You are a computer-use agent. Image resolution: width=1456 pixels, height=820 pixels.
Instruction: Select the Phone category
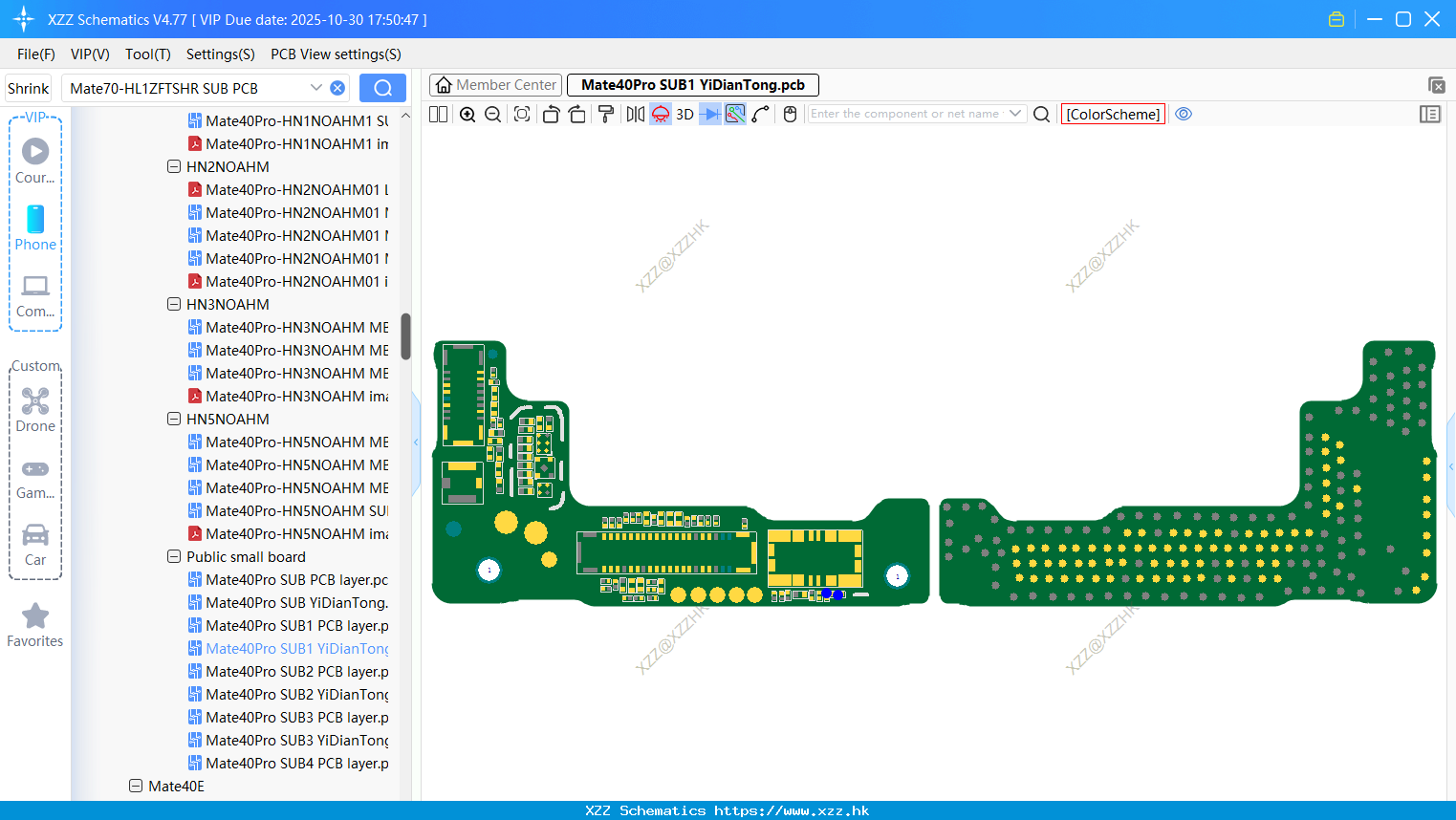(x=35, y=228)
